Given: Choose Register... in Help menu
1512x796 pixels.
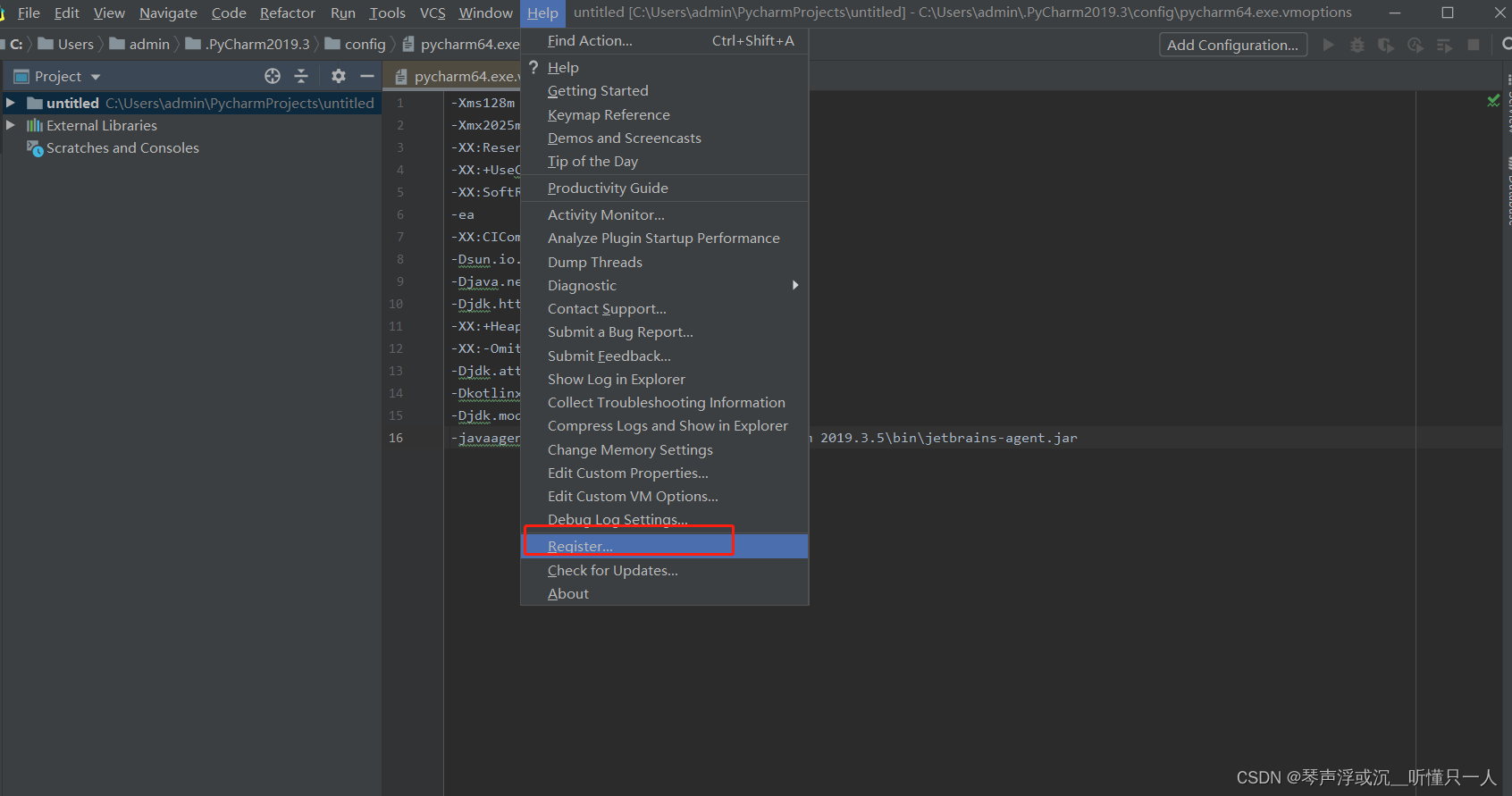Looking at the screenshot, I should [664, 546].
